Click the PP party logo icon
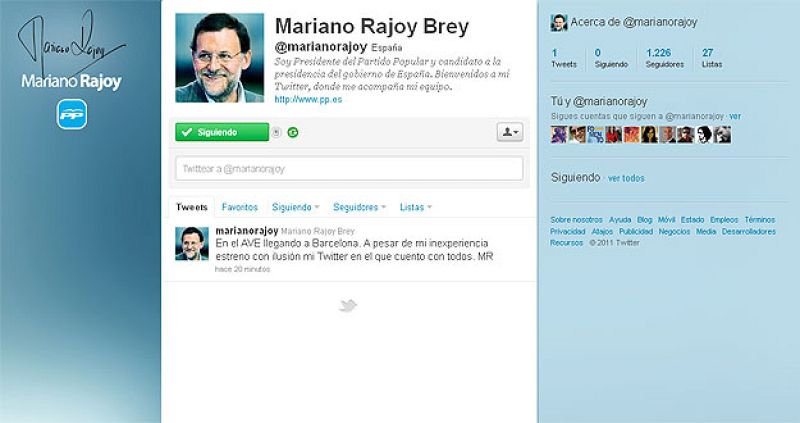800x423 pixels. coord(72,114)
